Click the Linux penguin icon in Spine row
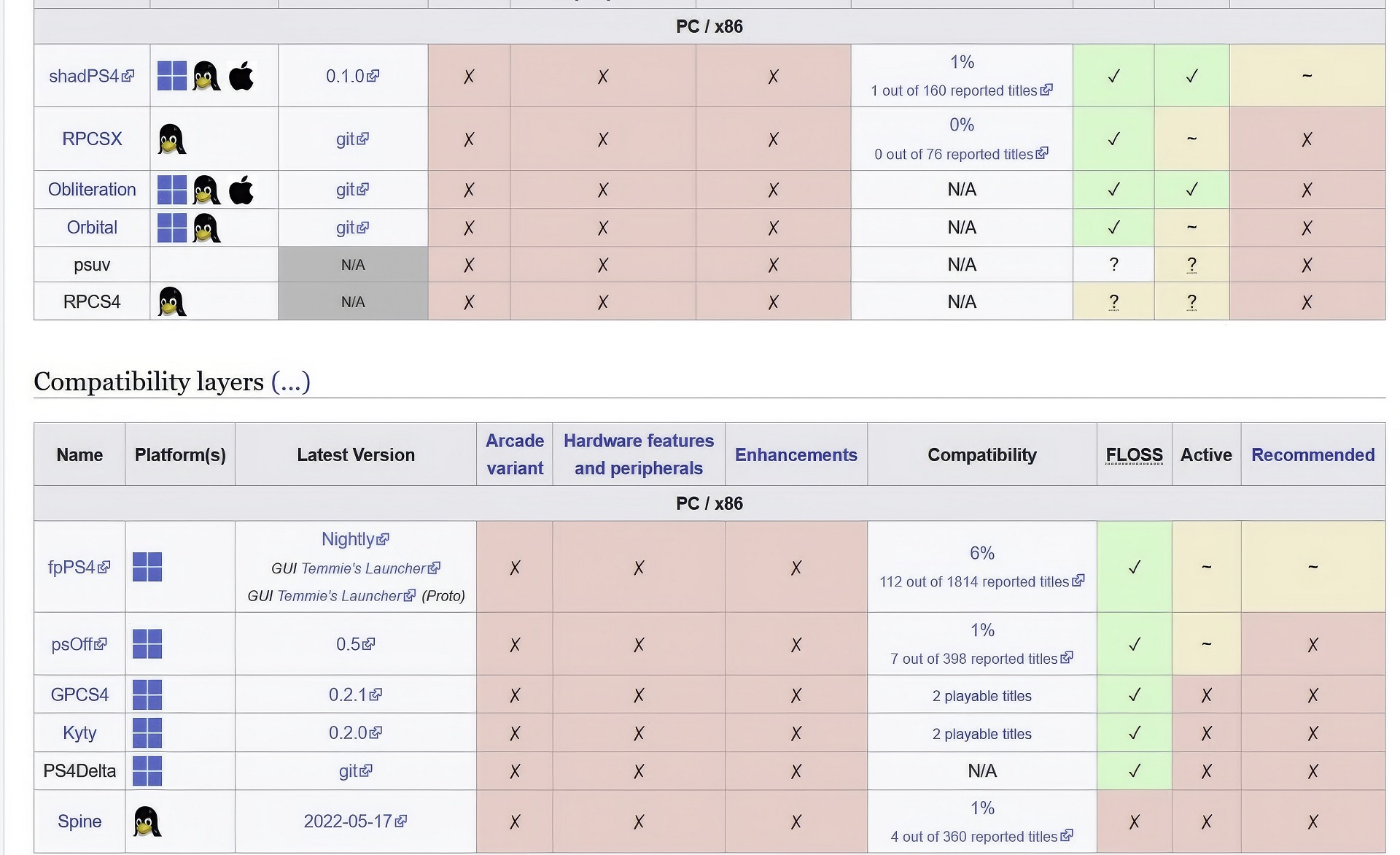 147,821
